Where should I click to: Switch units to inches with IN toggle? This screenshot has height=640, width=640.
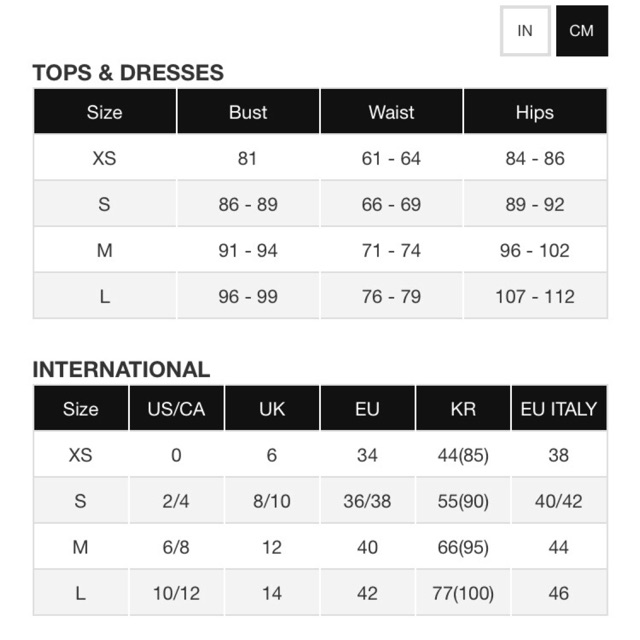525,30
